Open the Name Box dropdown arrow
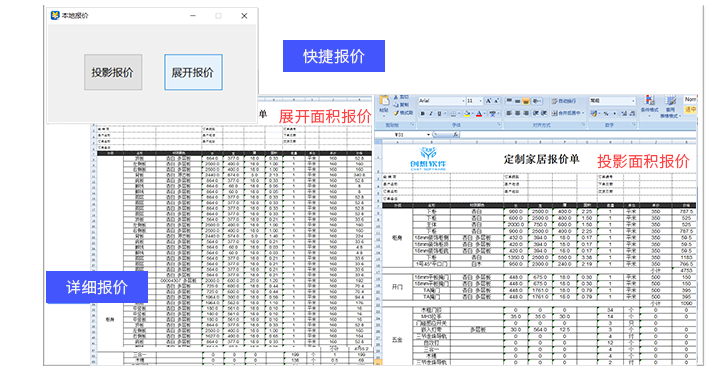This screenshot has height=366, width=707. 428,135
